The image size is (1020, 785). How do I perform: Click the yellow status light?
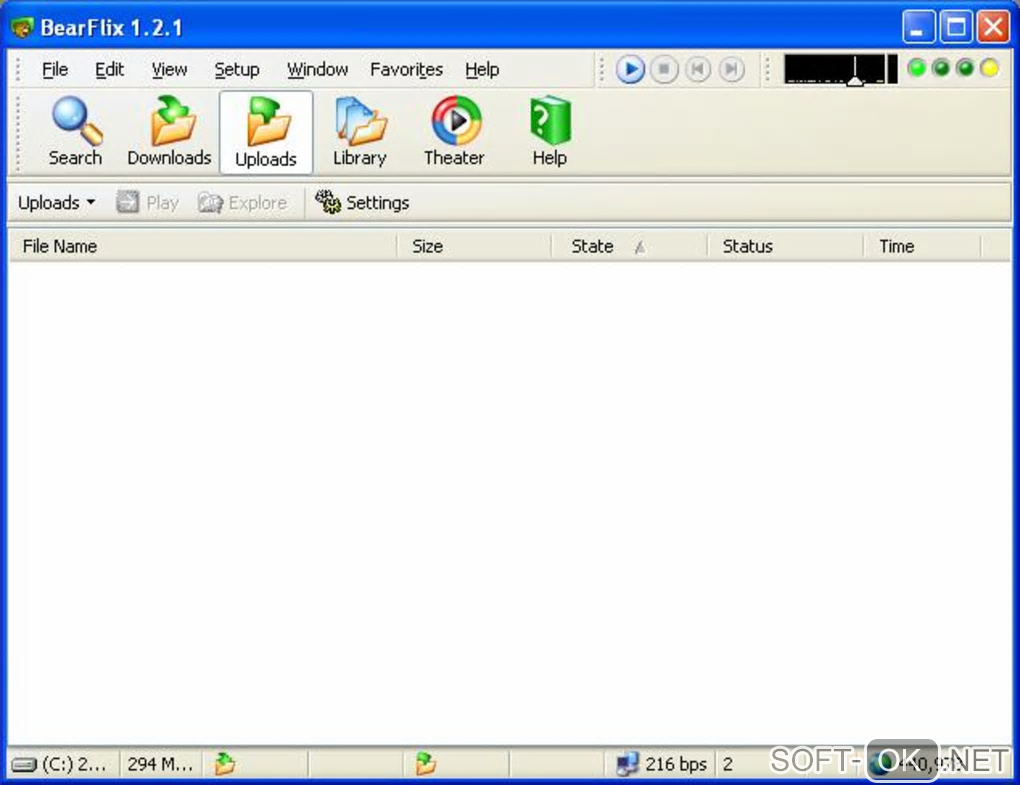click(x=990, y=68)
